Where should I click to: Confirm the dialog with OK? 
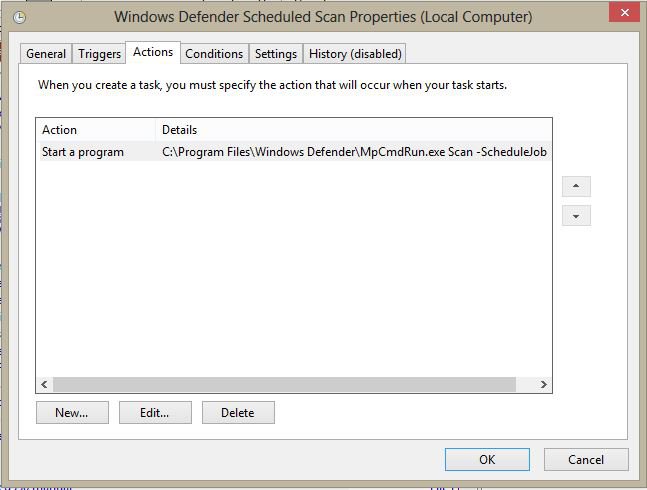point(487,460)
